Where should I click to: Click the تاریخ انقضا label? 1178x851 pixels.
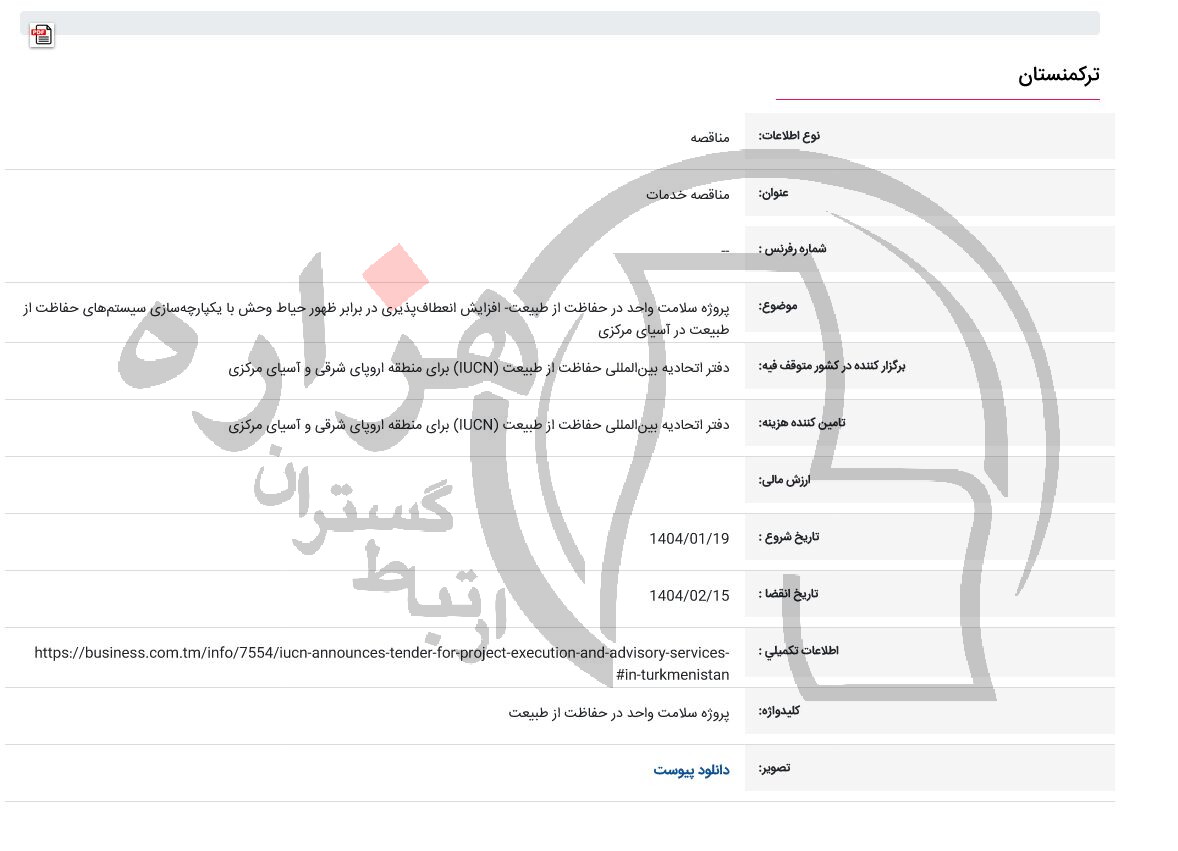coord(788,594)
